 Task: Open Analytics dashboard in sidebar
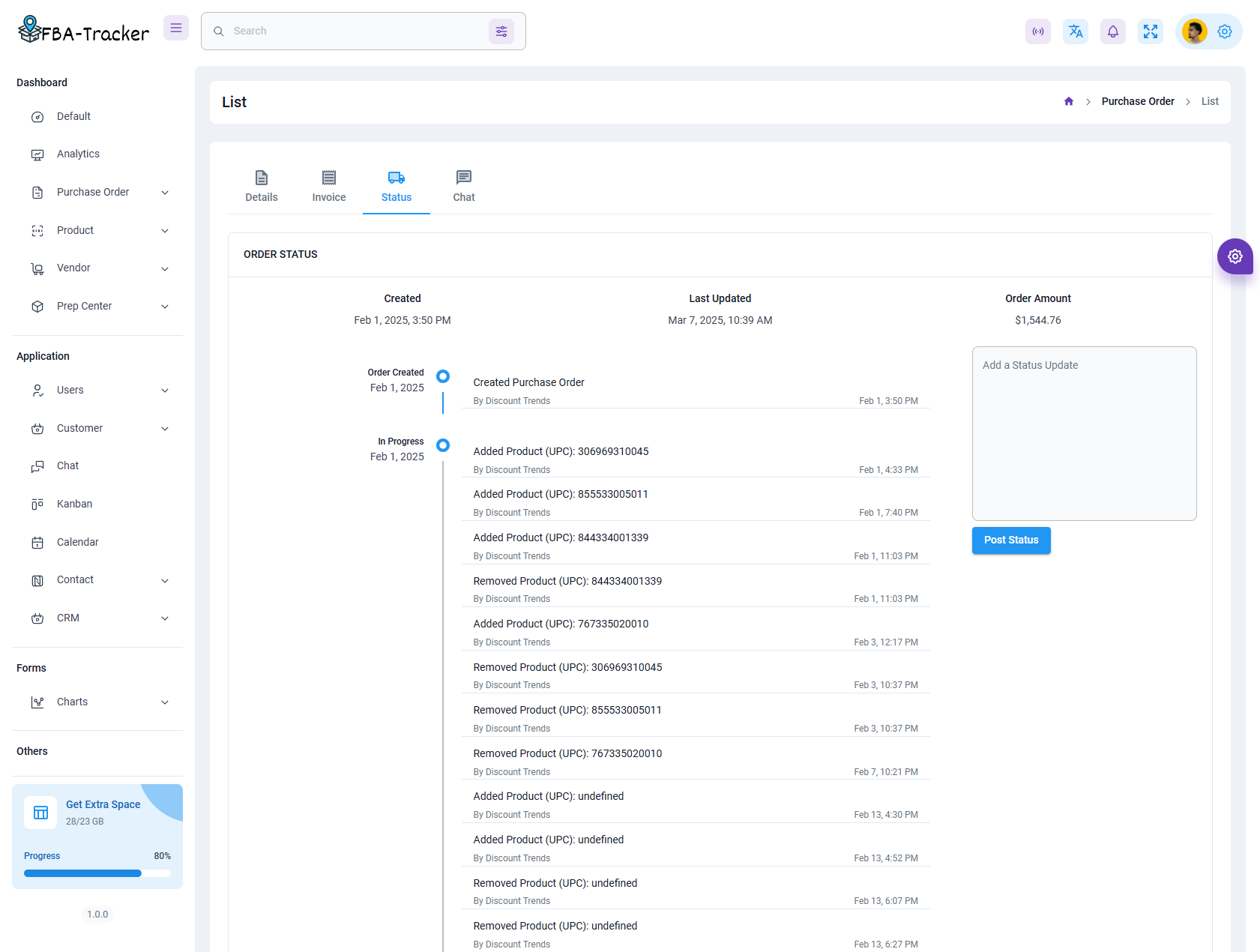(x=97, y=154)
